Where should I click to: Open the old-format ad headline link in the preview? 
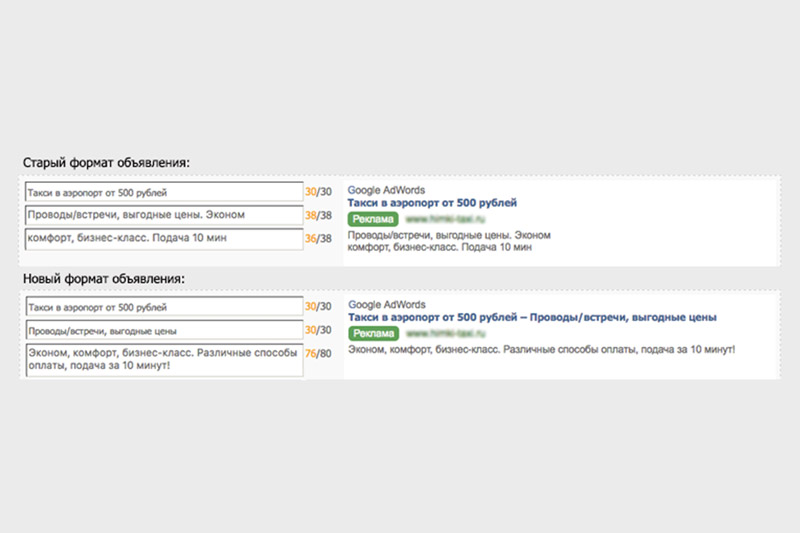pyautogui.click(x=432, y=203)
